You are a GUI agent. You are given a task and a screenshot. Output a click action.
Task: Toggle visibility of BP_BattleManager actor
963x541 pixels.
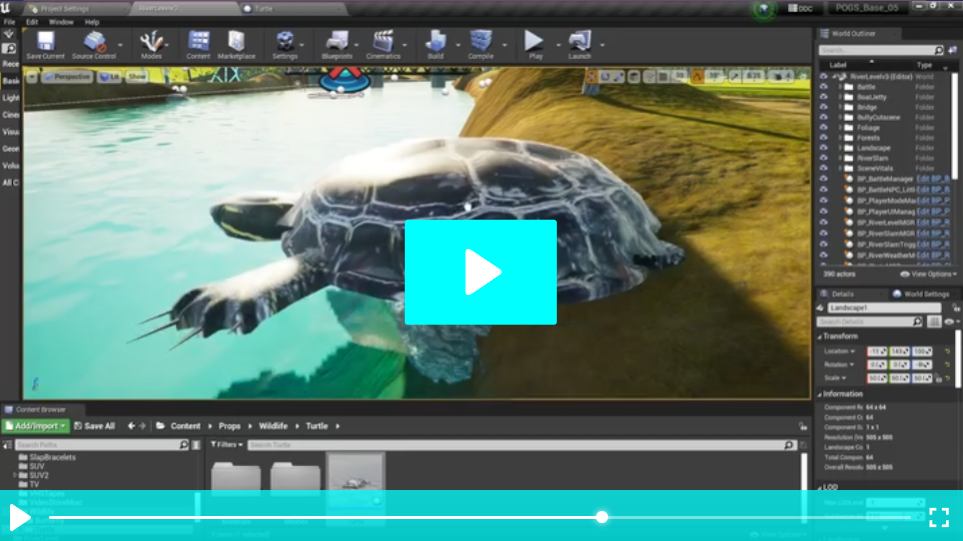[x=824, y=179]
